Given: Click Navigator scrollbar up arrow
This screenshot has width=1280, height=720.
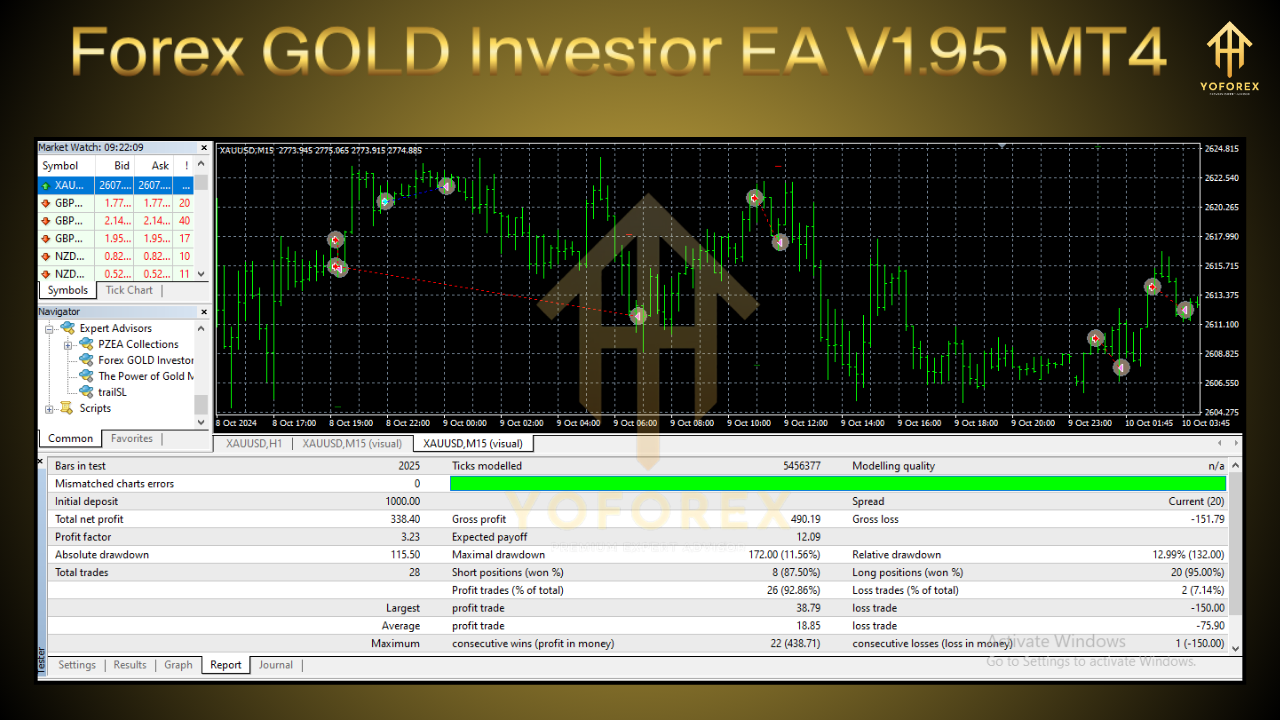Looking at the screenshot, I should [x=201, y=328].
